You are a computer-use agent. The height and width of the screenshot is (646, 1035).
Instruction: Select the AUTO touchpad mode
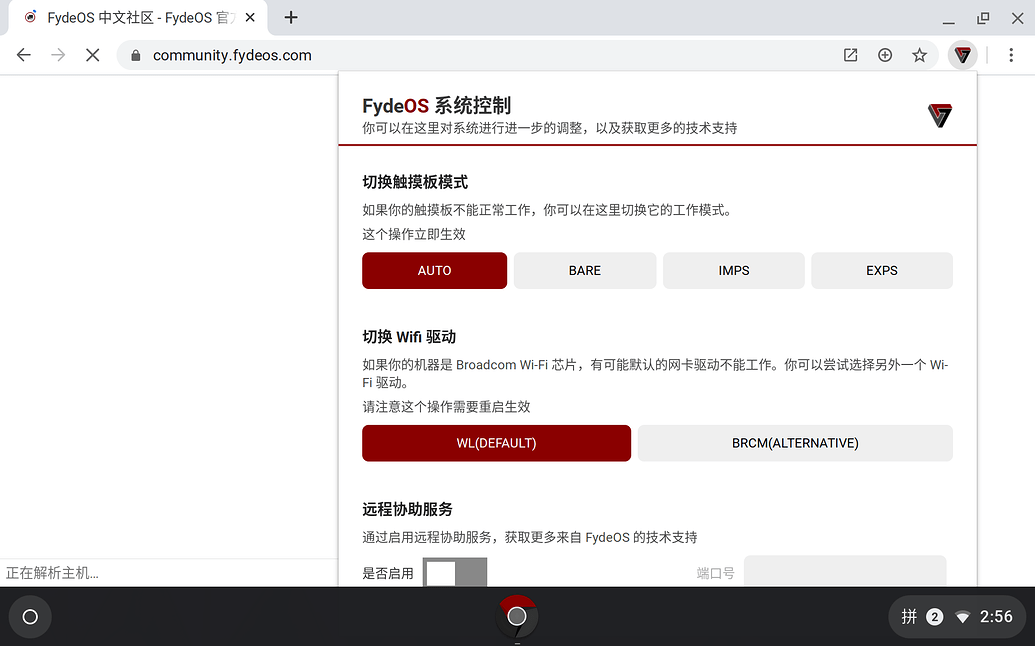[434, 270]
